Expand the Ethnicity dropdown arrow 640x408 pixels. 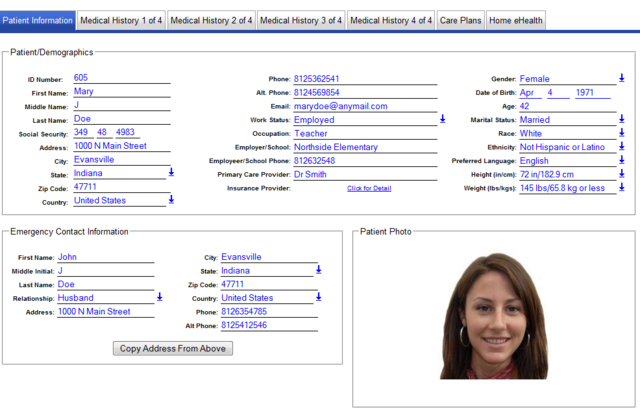click(x=622, y=146)
